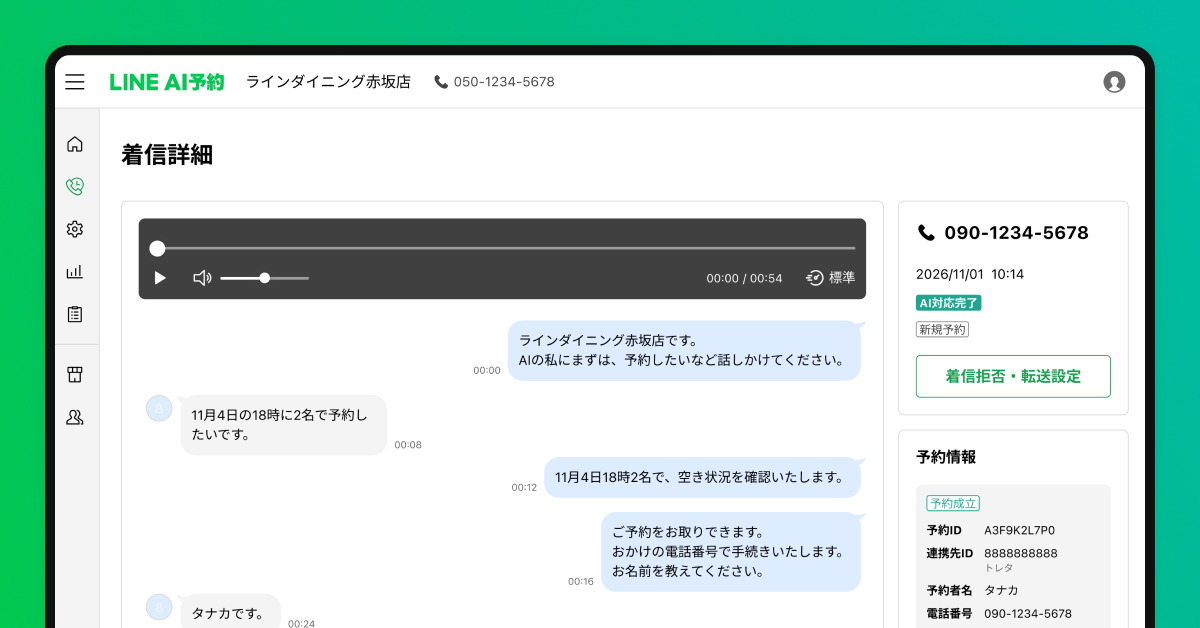Click timestamp 00:12
Viewport: 1200px width, 628px height.
coord(524,488)
